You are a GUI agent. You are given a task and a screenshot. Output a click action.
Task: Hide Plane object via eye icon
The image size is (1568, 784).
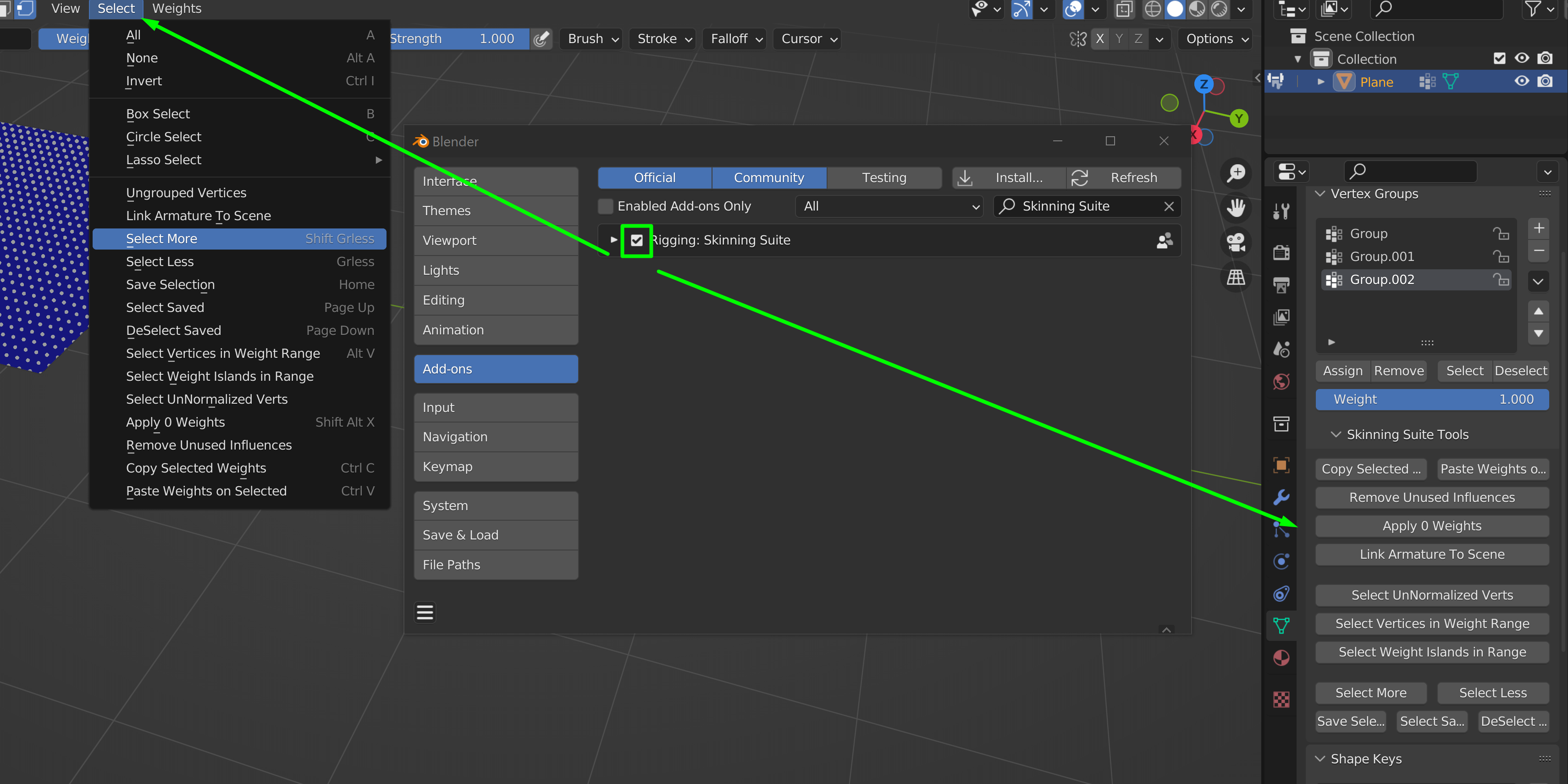[x=1522, y=82]
